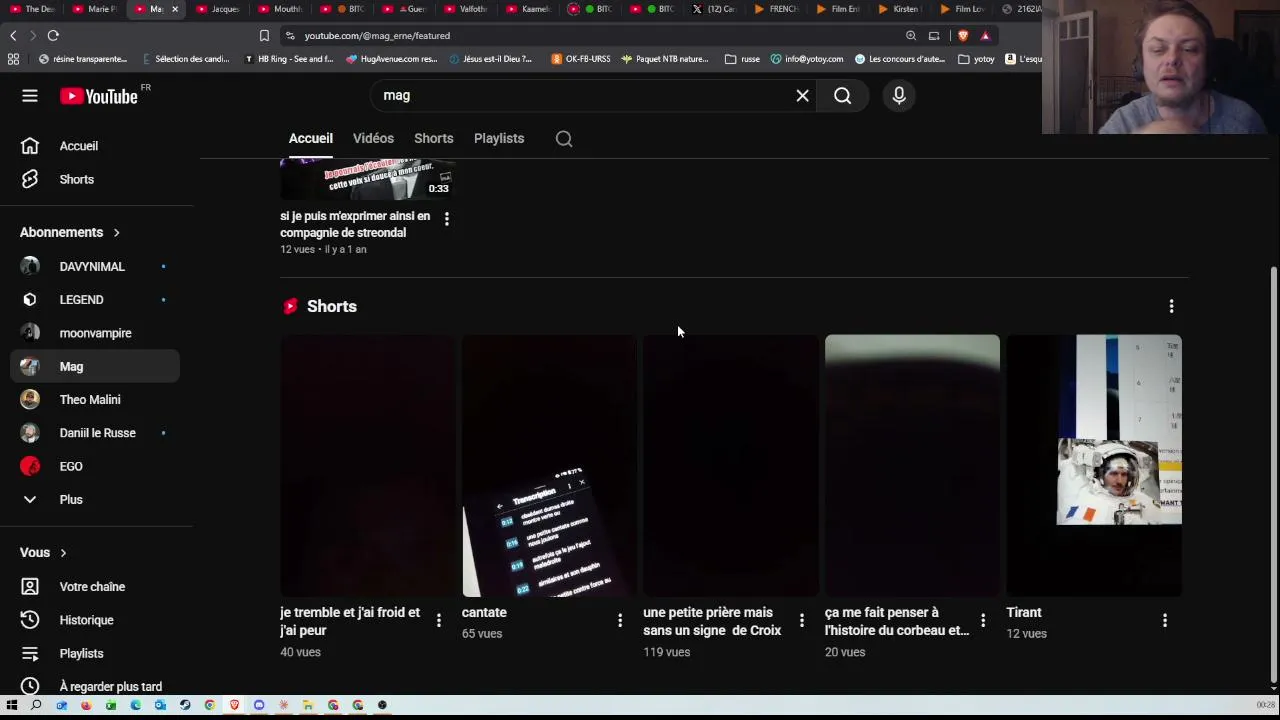Show more subscriptions with Plus

click(x=95, y=500)
